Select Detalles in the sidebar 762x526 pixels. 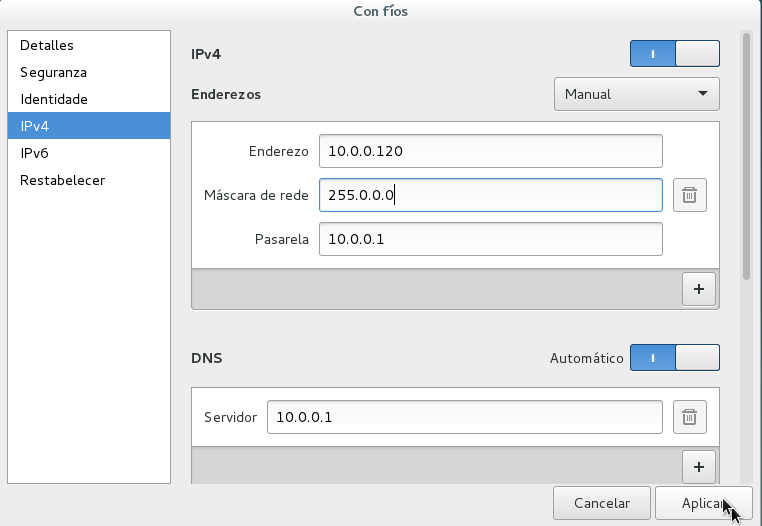pyautogui.click(x=89, y=45)
